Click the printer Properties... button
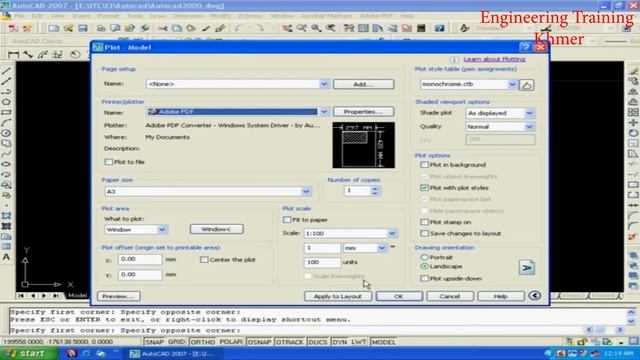Image resolution: width=640 pixels, height=360 pixels. [x=363, y=111]
